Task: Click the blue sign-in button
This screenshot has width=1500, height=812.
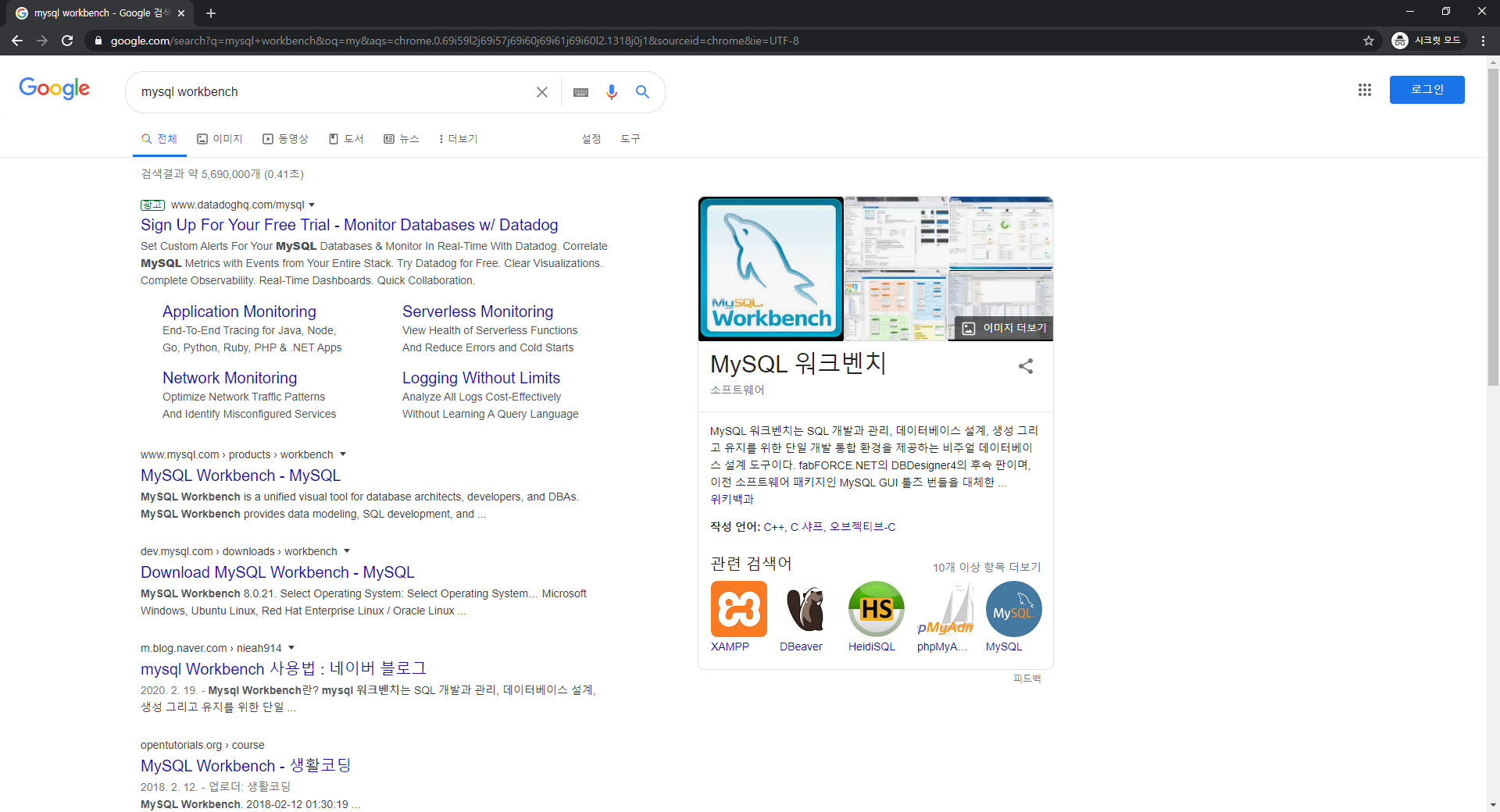Action: [1427, 90]
